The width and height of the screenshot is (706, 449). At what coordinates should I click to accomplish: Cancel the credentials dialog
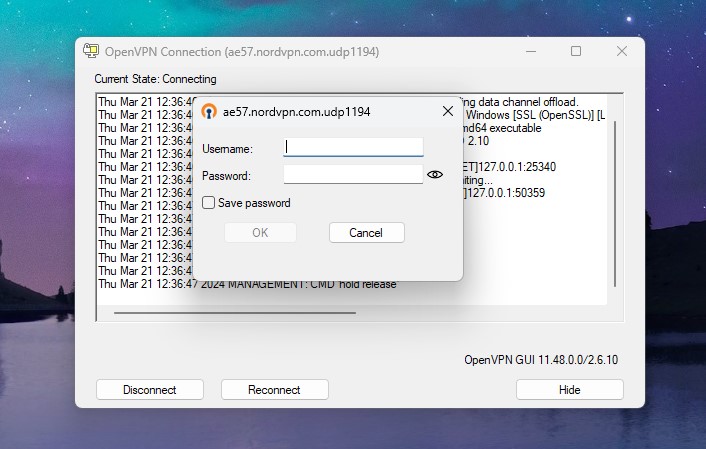pos(367,233)
